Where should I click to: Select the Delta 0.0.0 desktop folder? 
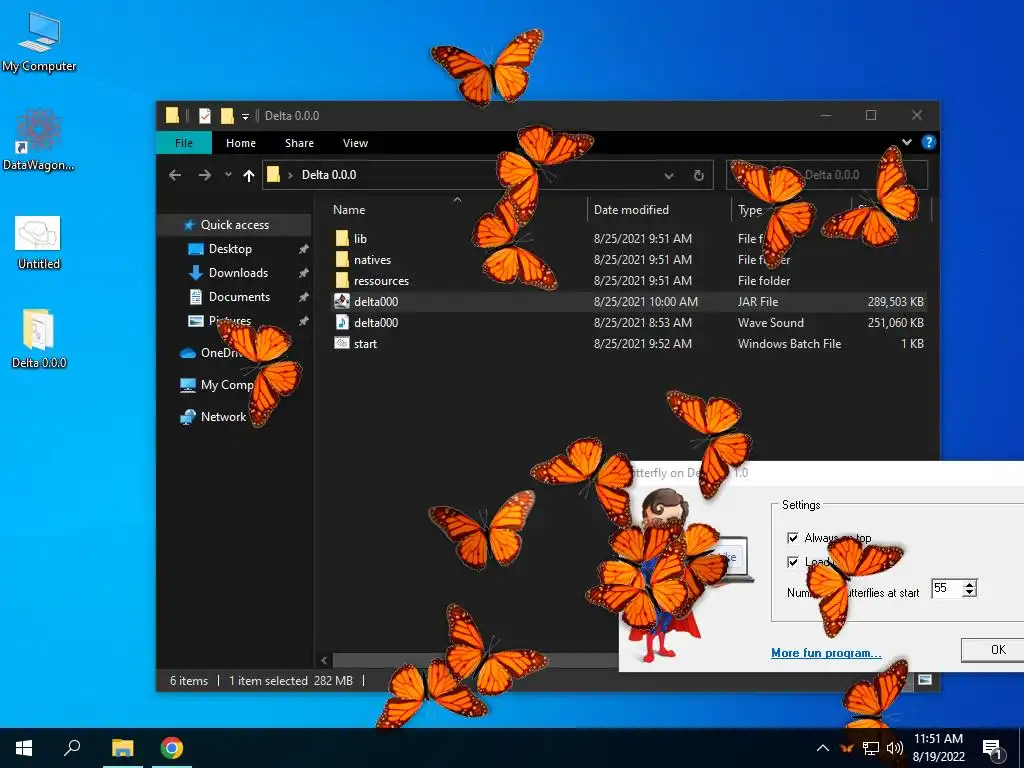(39, 340)
